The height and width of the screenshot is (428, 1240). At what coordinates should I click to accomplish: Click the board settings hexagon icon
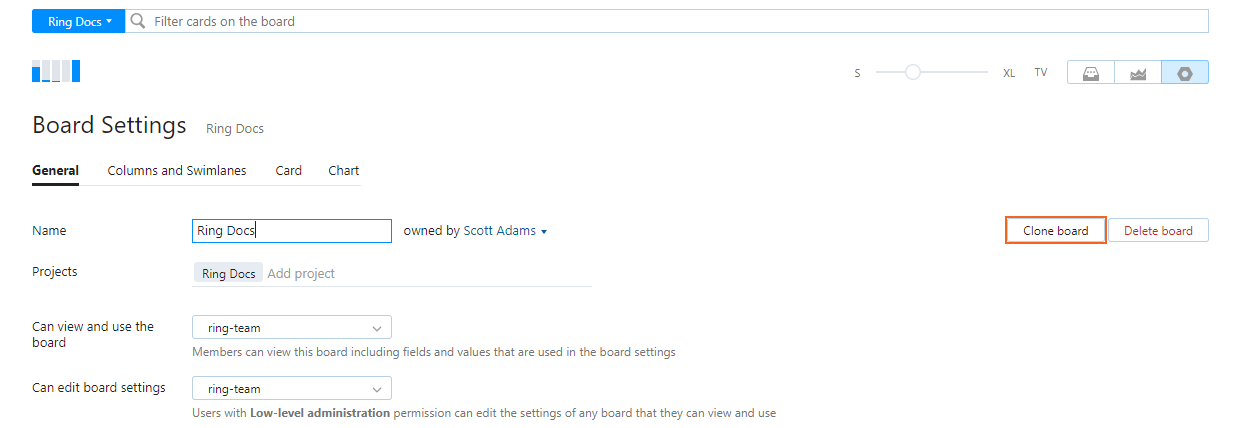click(x=1185, y=73)
